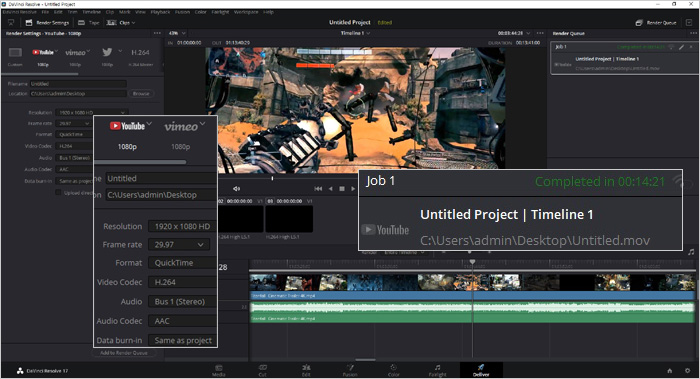Image resolution: width=700 pixels, height=379 pixels.
Task: Stop viewer playback
Action: (x=342, y=189)
